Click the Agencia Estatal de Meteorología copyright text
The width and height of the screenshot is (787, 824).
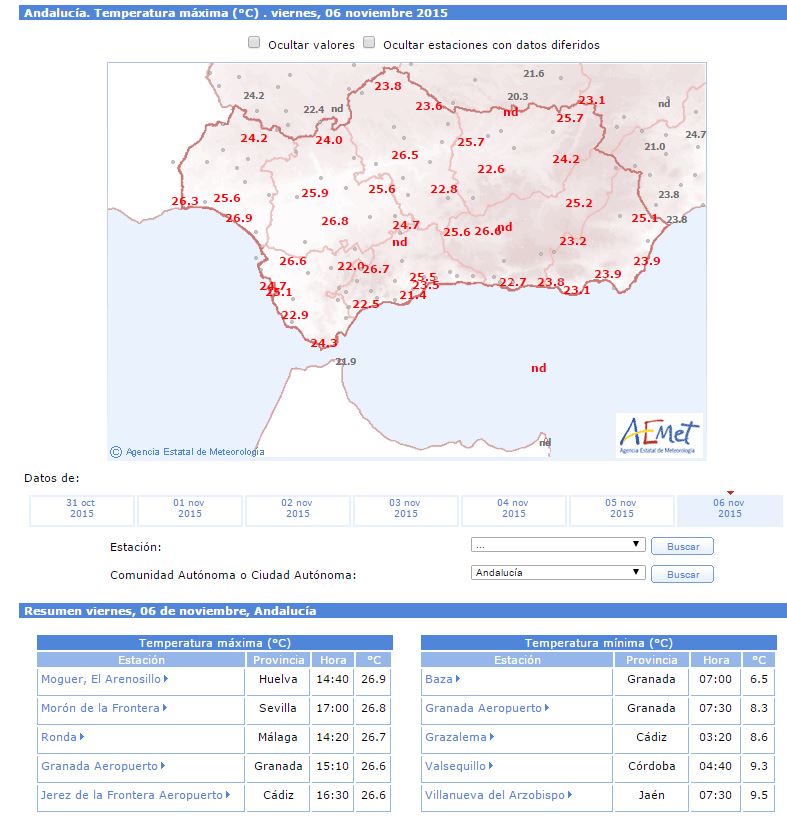pyautogui.click(x=187, y=452)
